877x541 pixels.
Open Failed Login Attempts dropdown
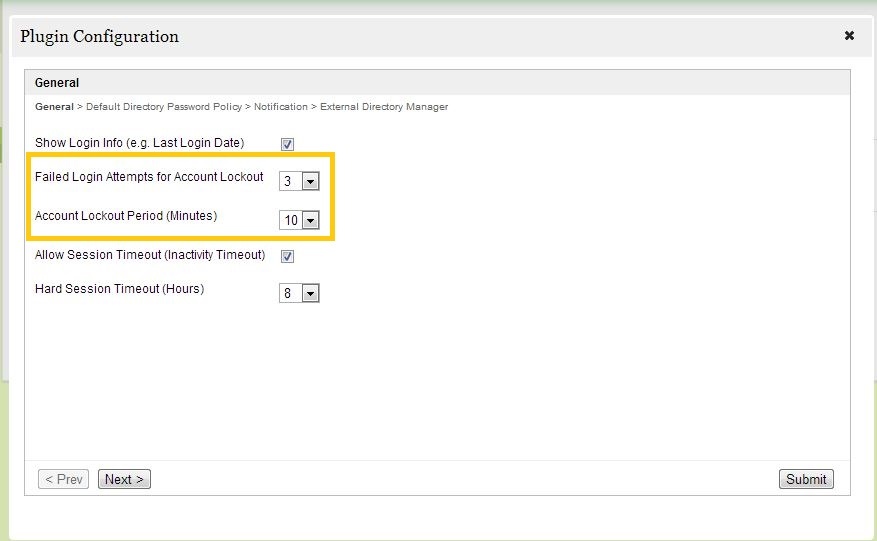click(299, 182)
